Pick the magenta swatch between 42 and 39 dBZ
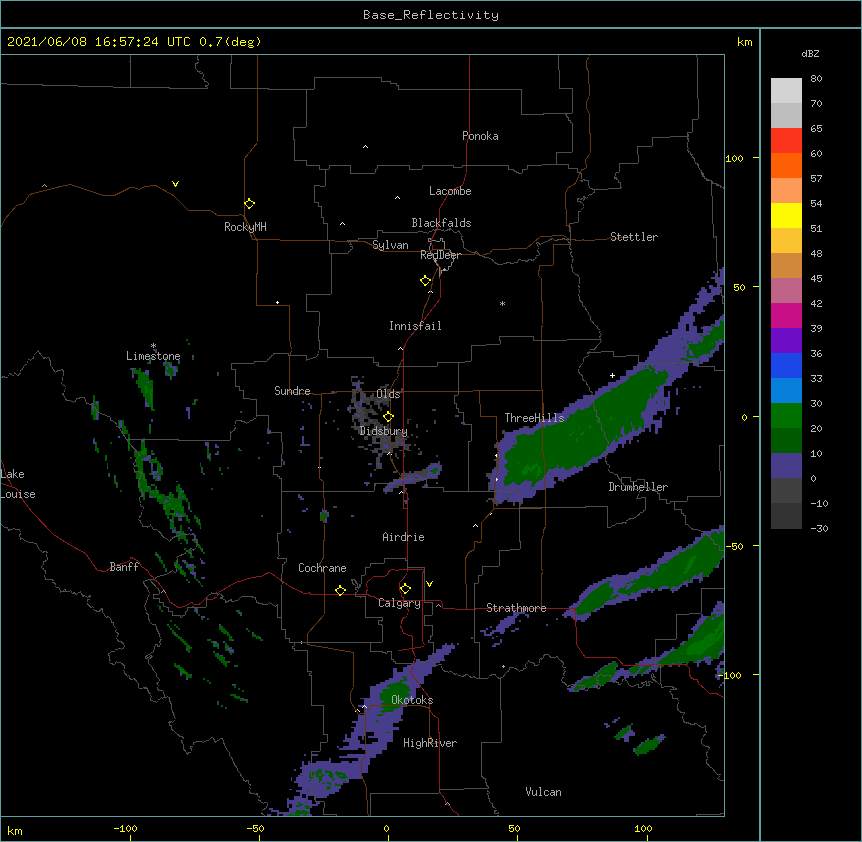Screen dimensions: 862x842 [x=786, y=315]
